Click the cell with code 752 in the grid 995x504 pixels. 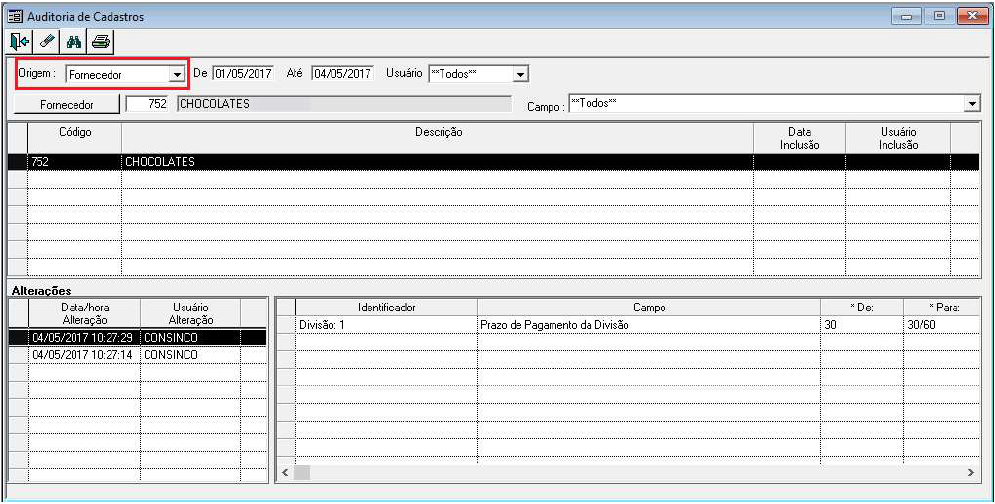point(75,162)
